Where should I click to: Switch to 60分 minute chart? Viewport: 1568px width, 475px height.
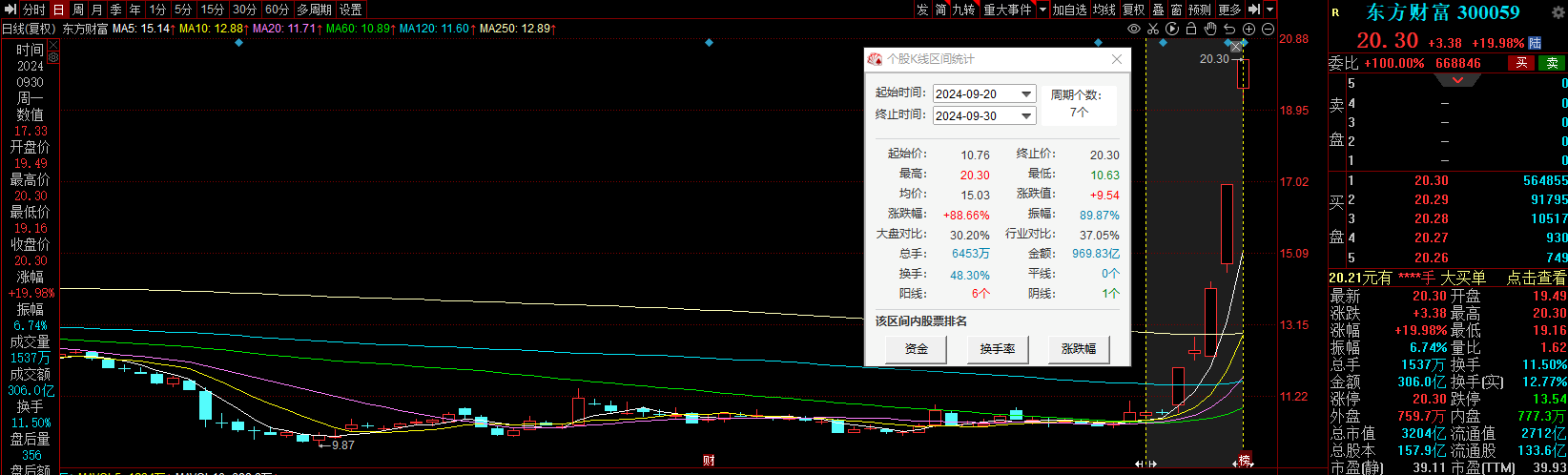(x=278, y=10)
